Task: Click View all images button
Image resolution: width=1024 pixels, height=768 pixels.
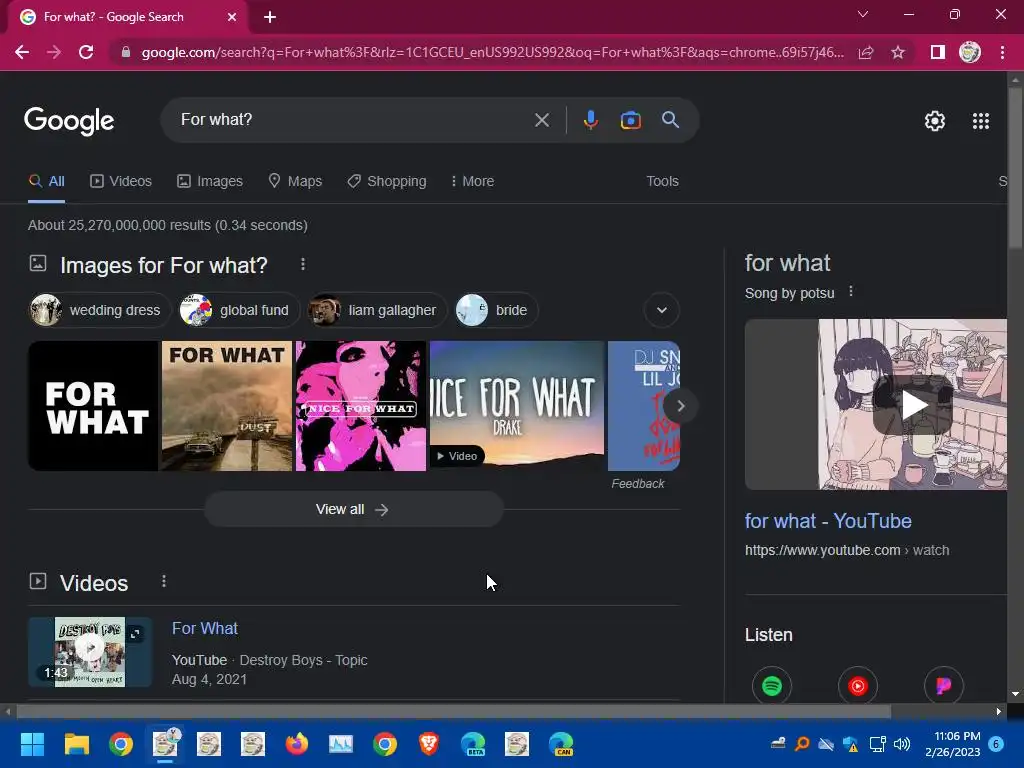Action: [x=353, y=509]
